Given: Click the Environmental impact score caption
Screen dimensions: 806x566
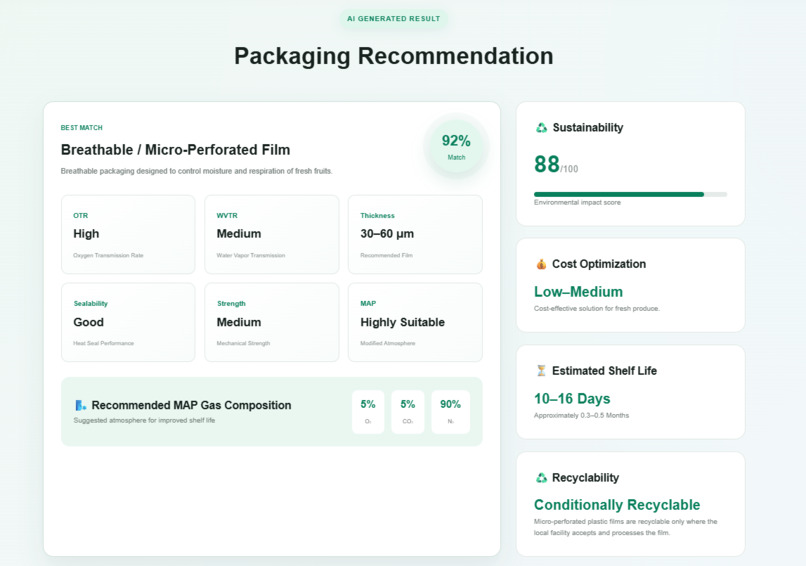Looking at the screenshot, I should coord(577,203).
